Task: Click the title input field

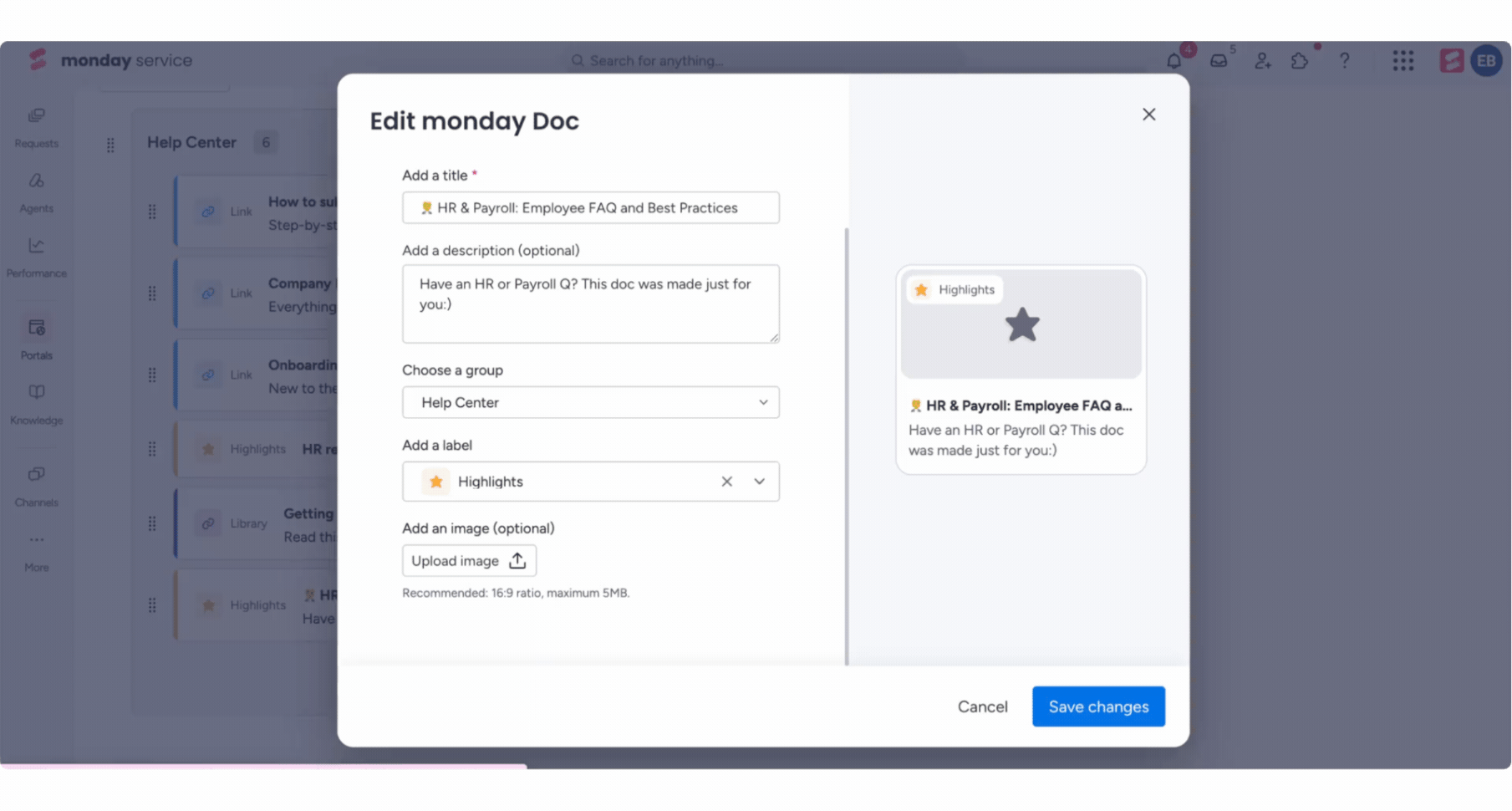Action: point(590,207)
